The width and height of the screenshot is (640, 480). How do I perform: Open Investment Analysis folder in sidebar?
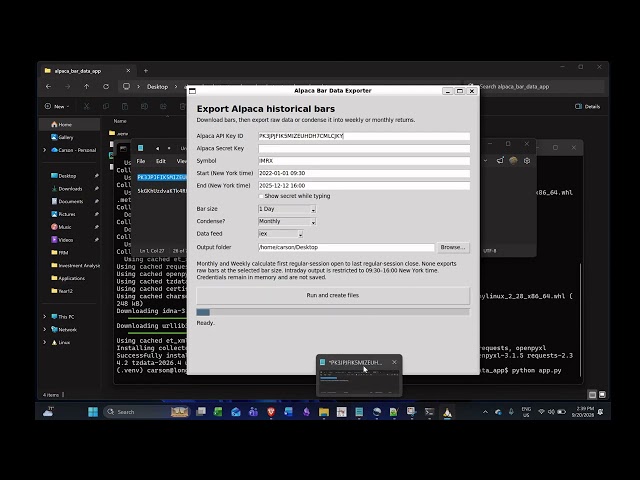tap(76, 266)
